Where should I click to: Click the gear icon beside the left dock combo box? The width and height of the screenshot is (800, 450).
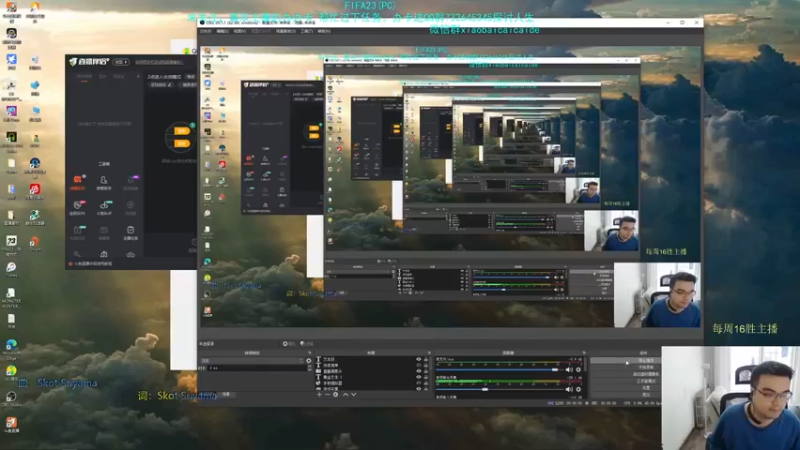[309, 361]
